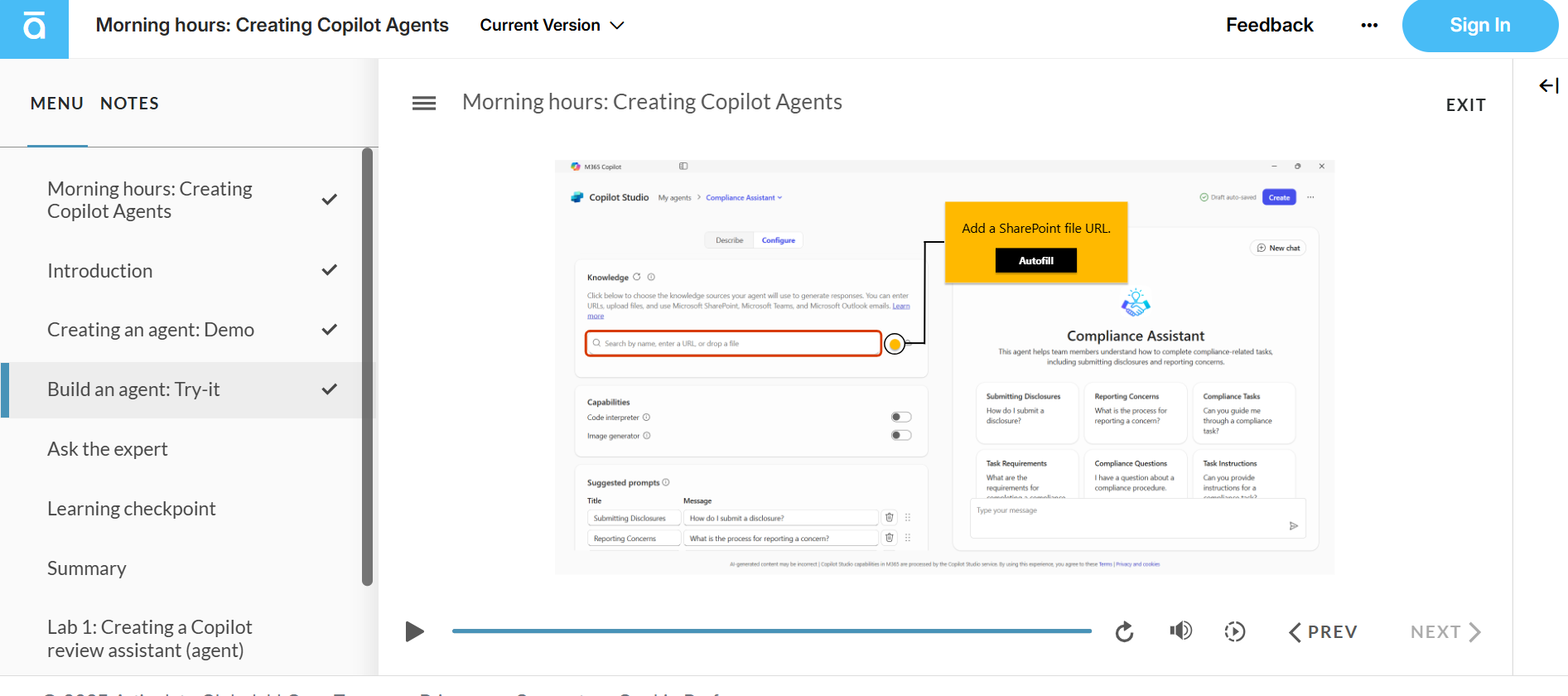
Task: Open the Compliance Assistant breadcrumb dropdown
Action: (744, 198)
